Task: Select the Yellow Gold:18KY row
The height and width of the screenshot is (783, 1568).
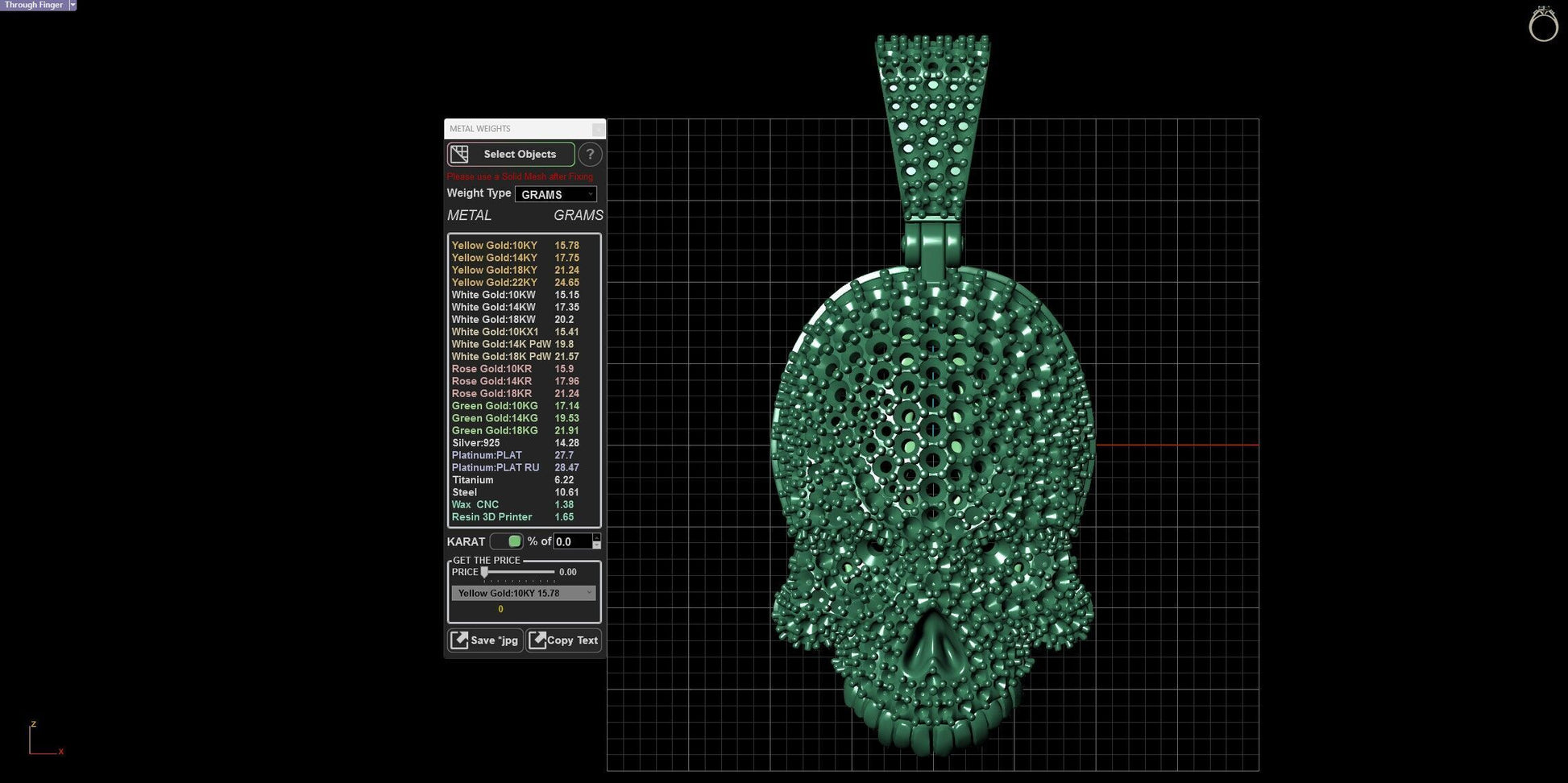Action: [x=524, y=270]
